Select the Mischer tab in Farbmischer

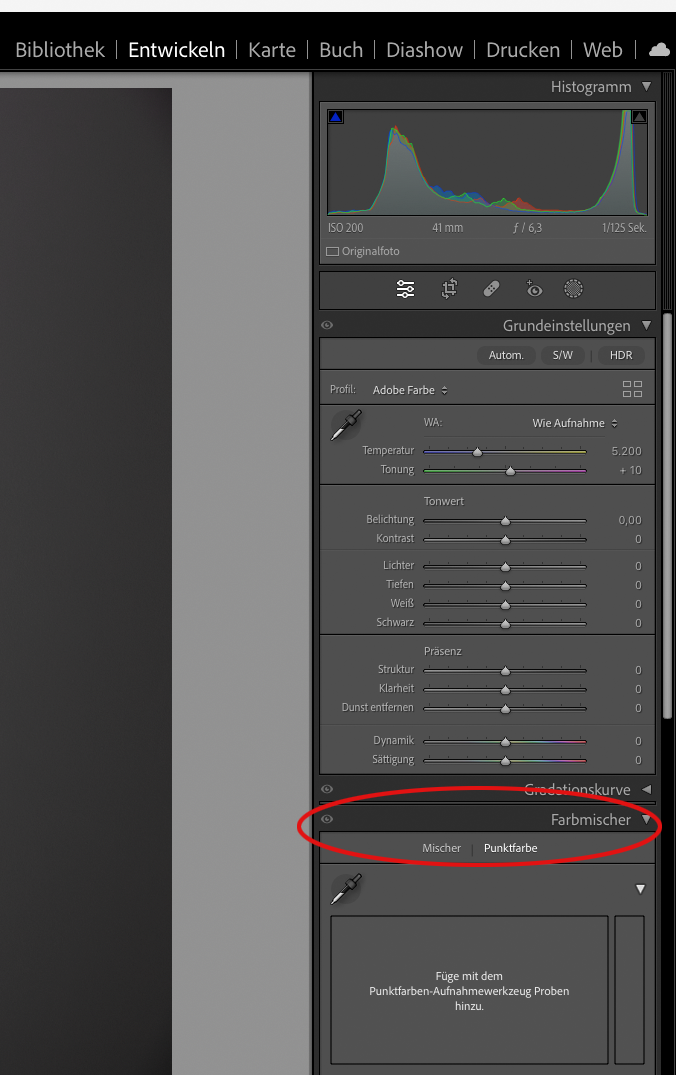[x=442, y=848]
